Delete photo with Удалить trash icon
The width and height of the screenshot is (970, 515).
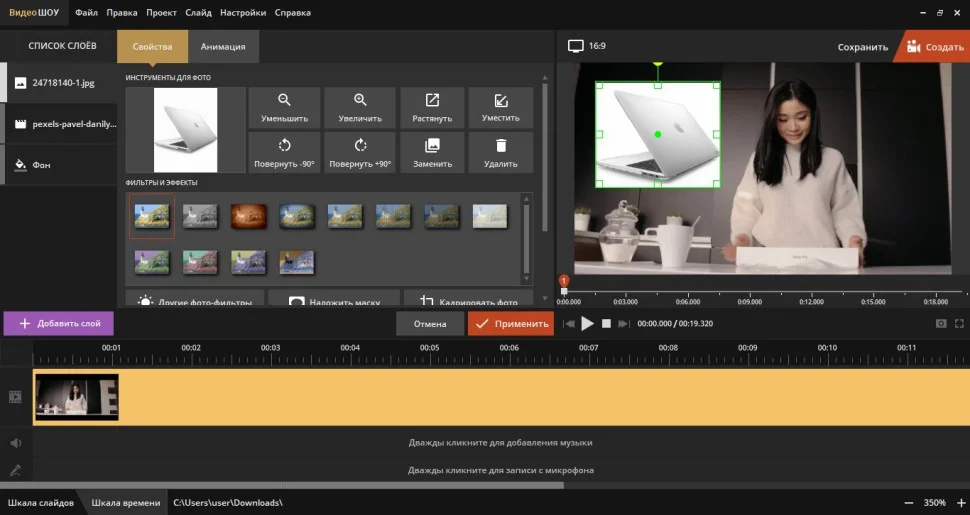click(x=500, y=152)
